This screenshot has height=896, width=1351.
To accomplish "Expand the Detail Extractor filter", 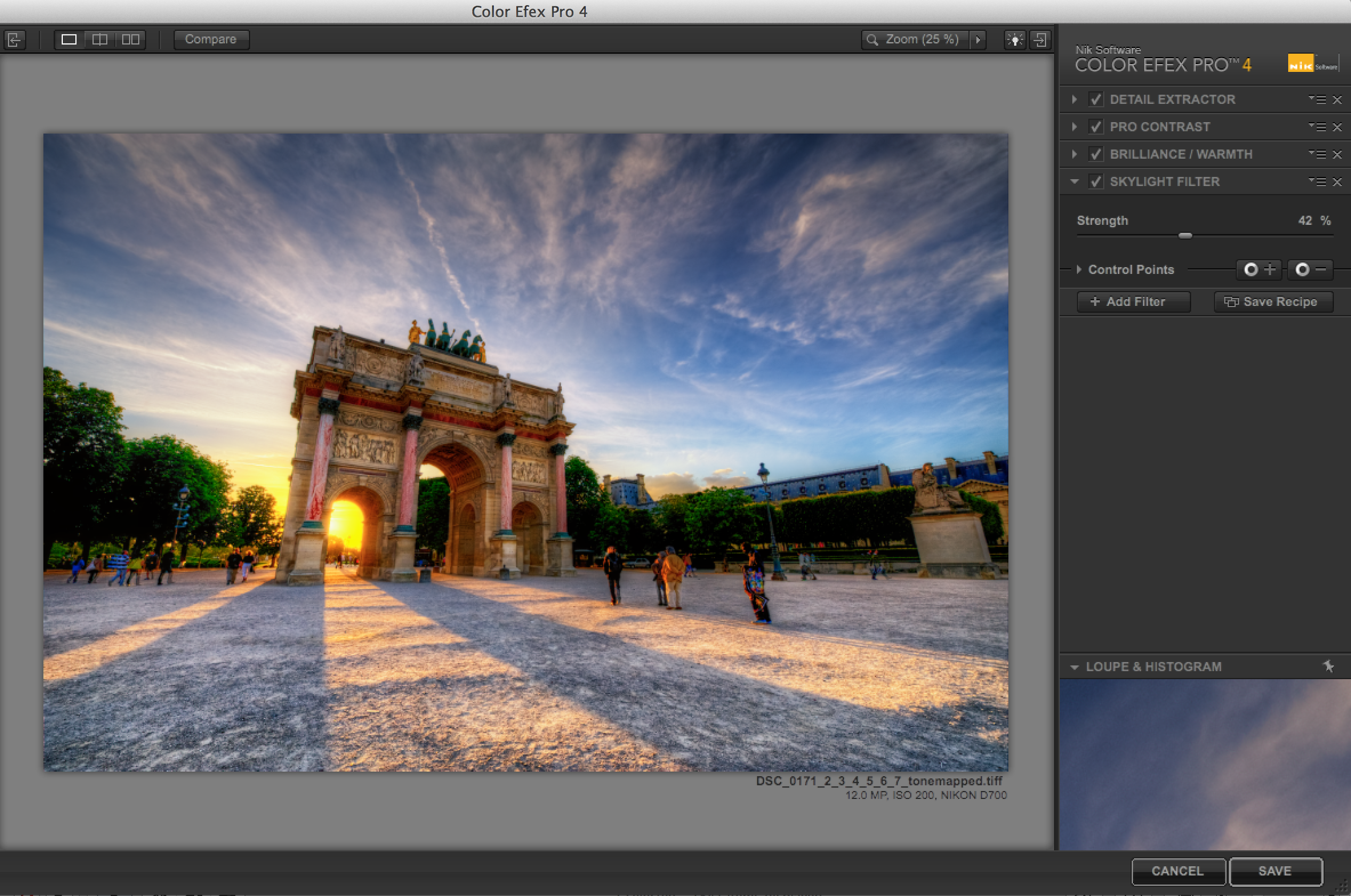I will [x=1074, y=99].
